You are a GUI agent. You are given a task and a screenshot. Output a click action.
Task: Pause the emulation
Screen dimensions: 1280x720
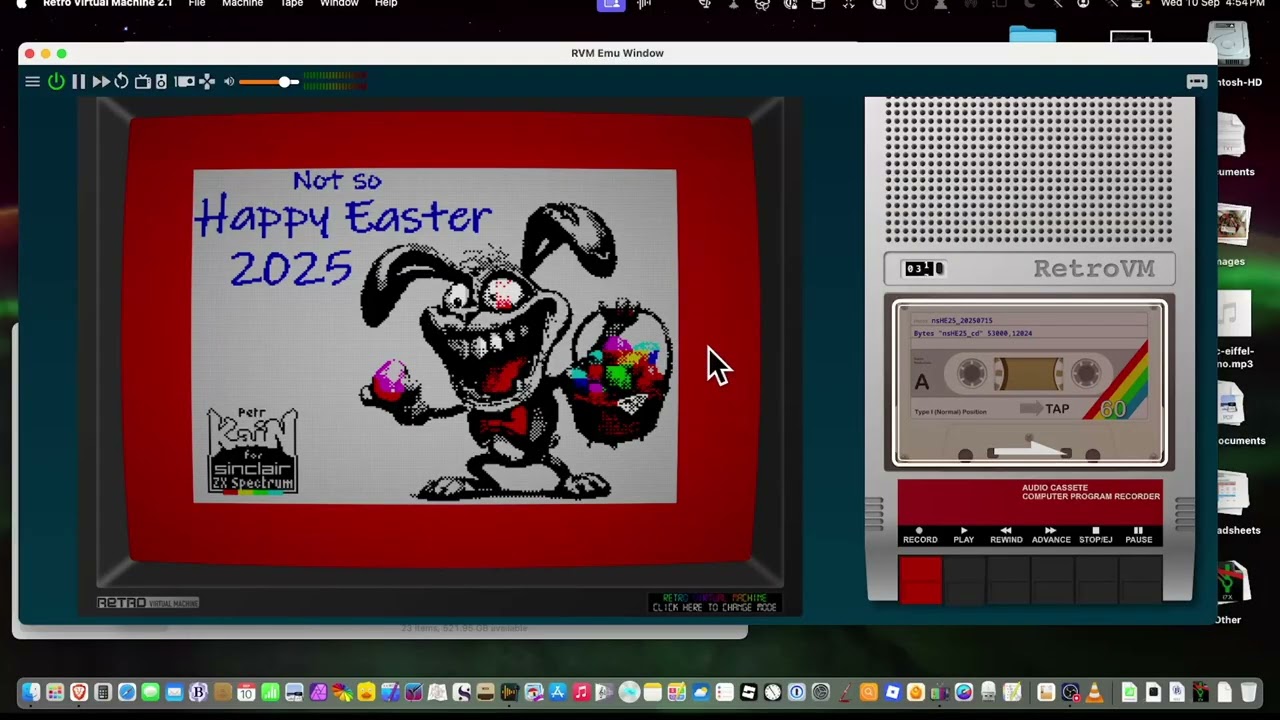(78, 82)
